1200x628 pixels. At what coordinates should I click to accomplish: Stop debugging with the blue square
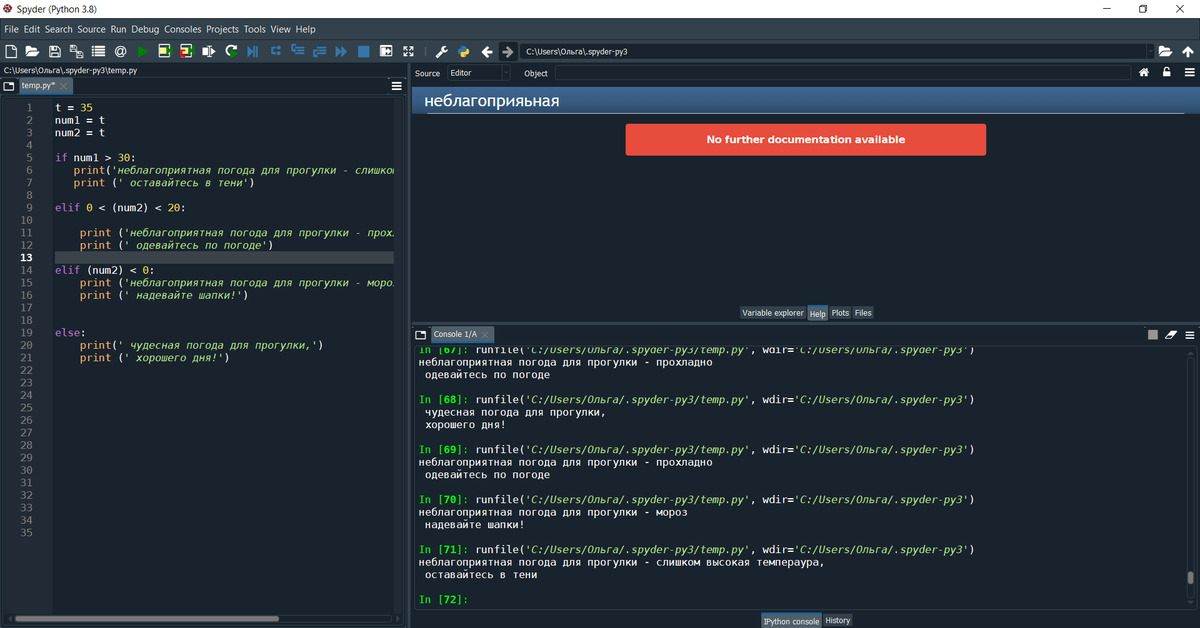click(x=363, y=51)
